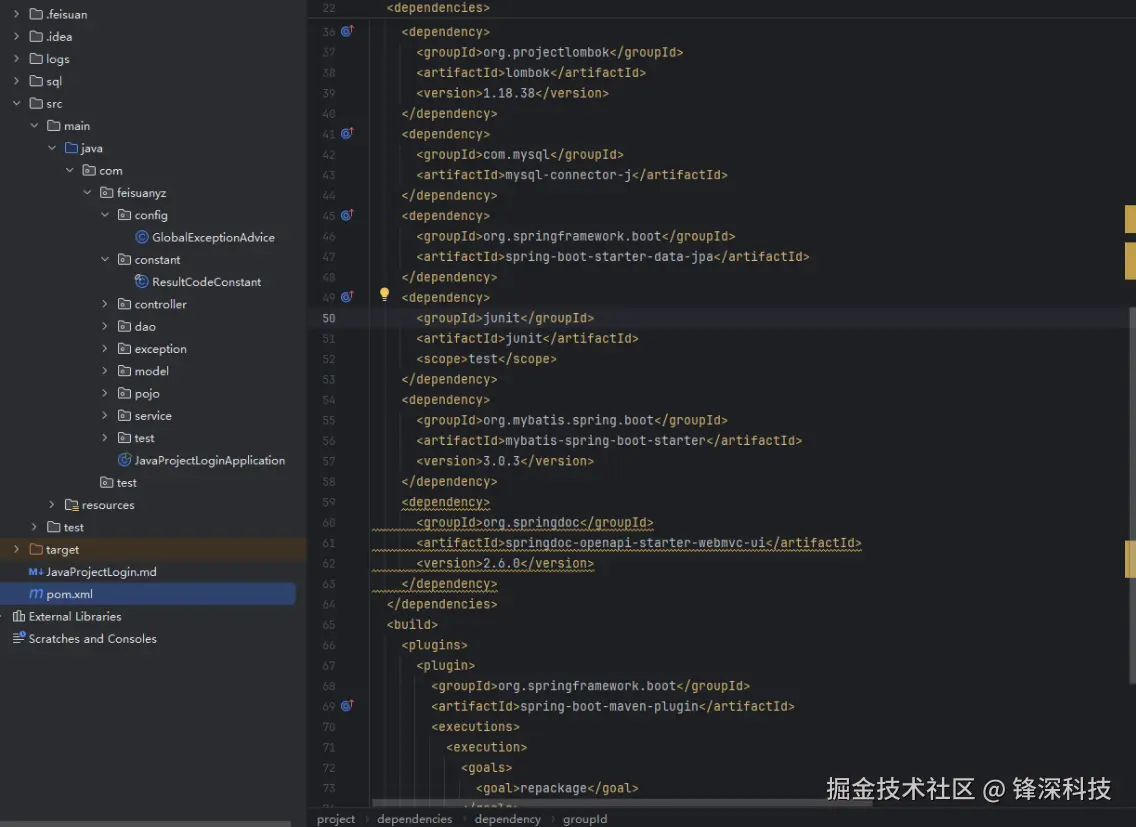Click mysql-connector-j artifactId text

(568, 175)
